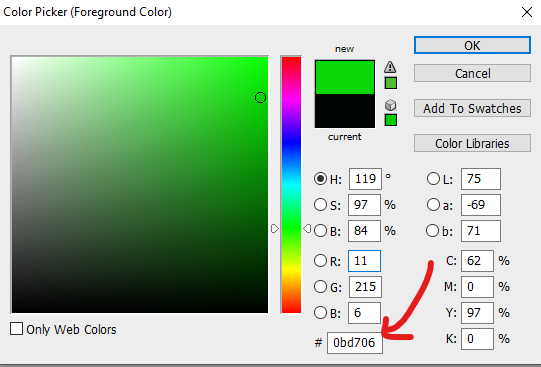The height and width of the screenshot is (367, 541).
Task: Click the hex color field 0bd706
Action: [x=355, y=343]
